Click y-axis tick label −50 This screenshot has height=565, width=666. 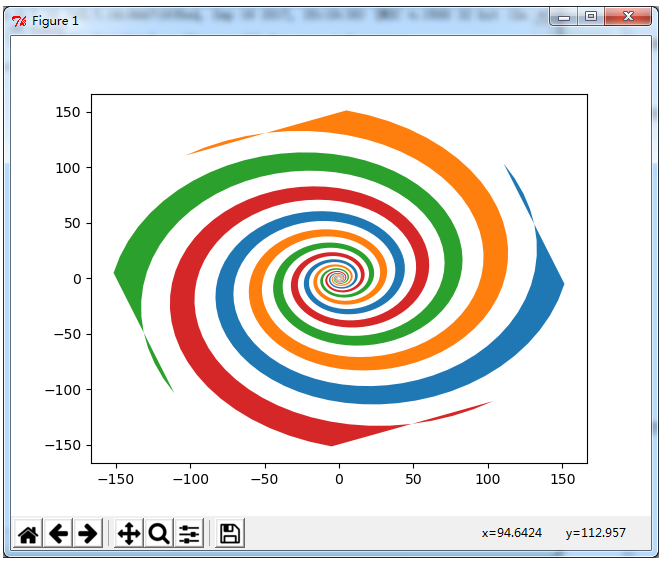[67, 334]
